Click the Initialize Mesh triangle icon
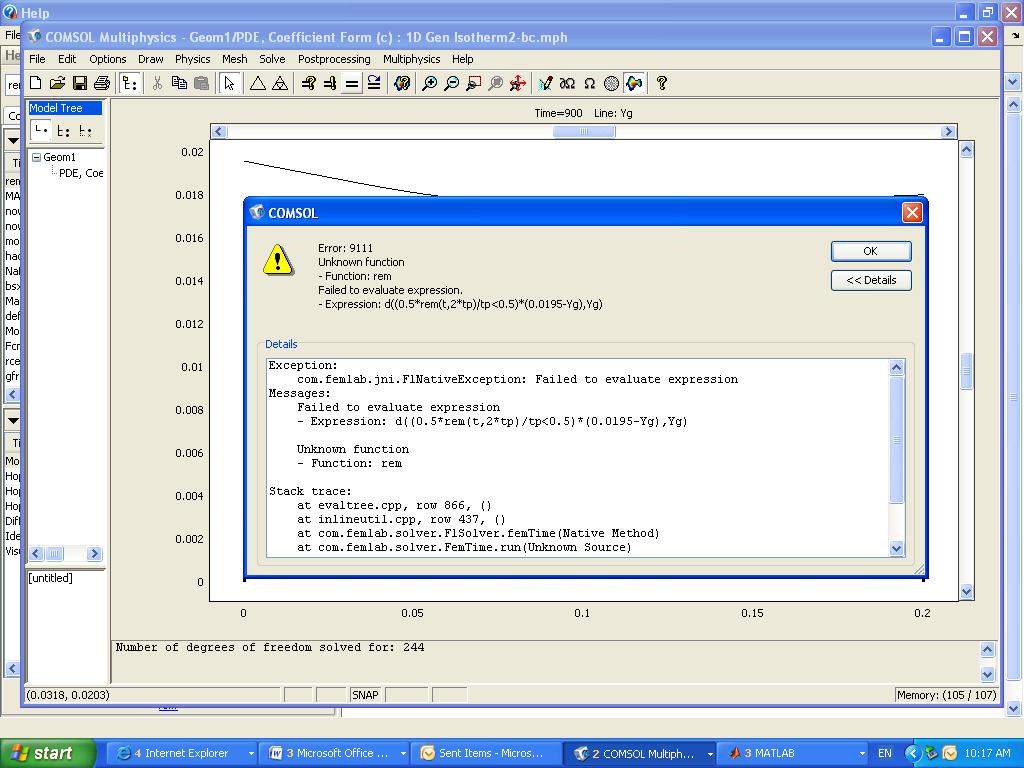Image resolution: width=1024 pixels, height=768 pixels. point(258,84)
